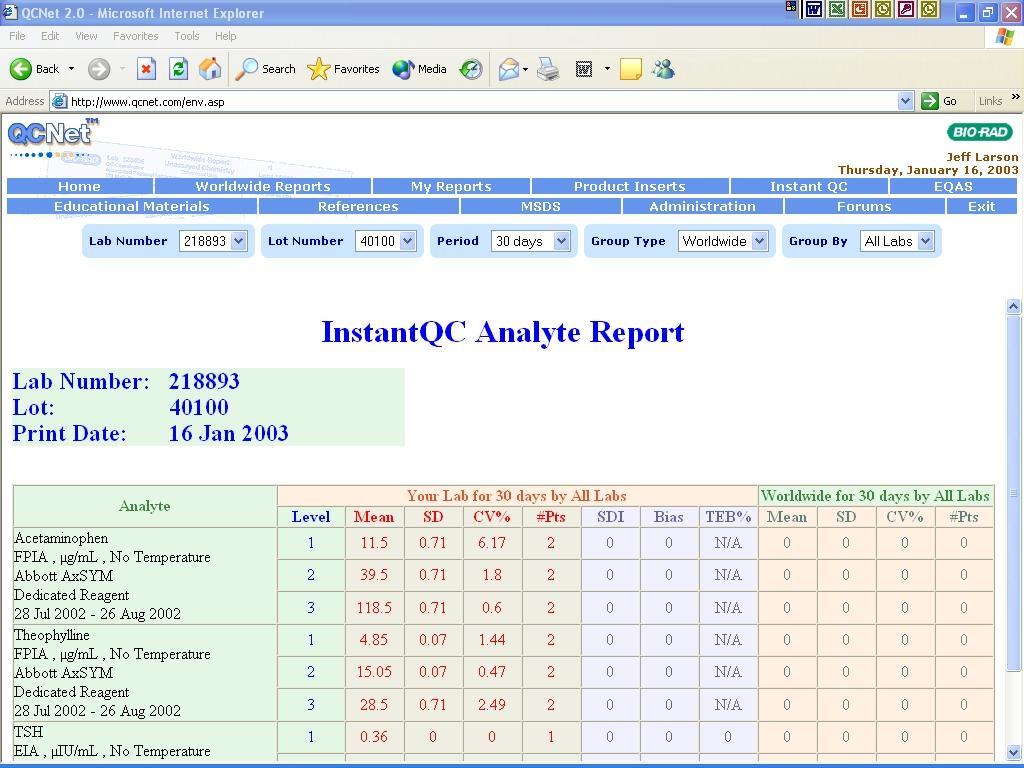Open the File menu
Screen dimensions: 1024x768
click(18, 36)
